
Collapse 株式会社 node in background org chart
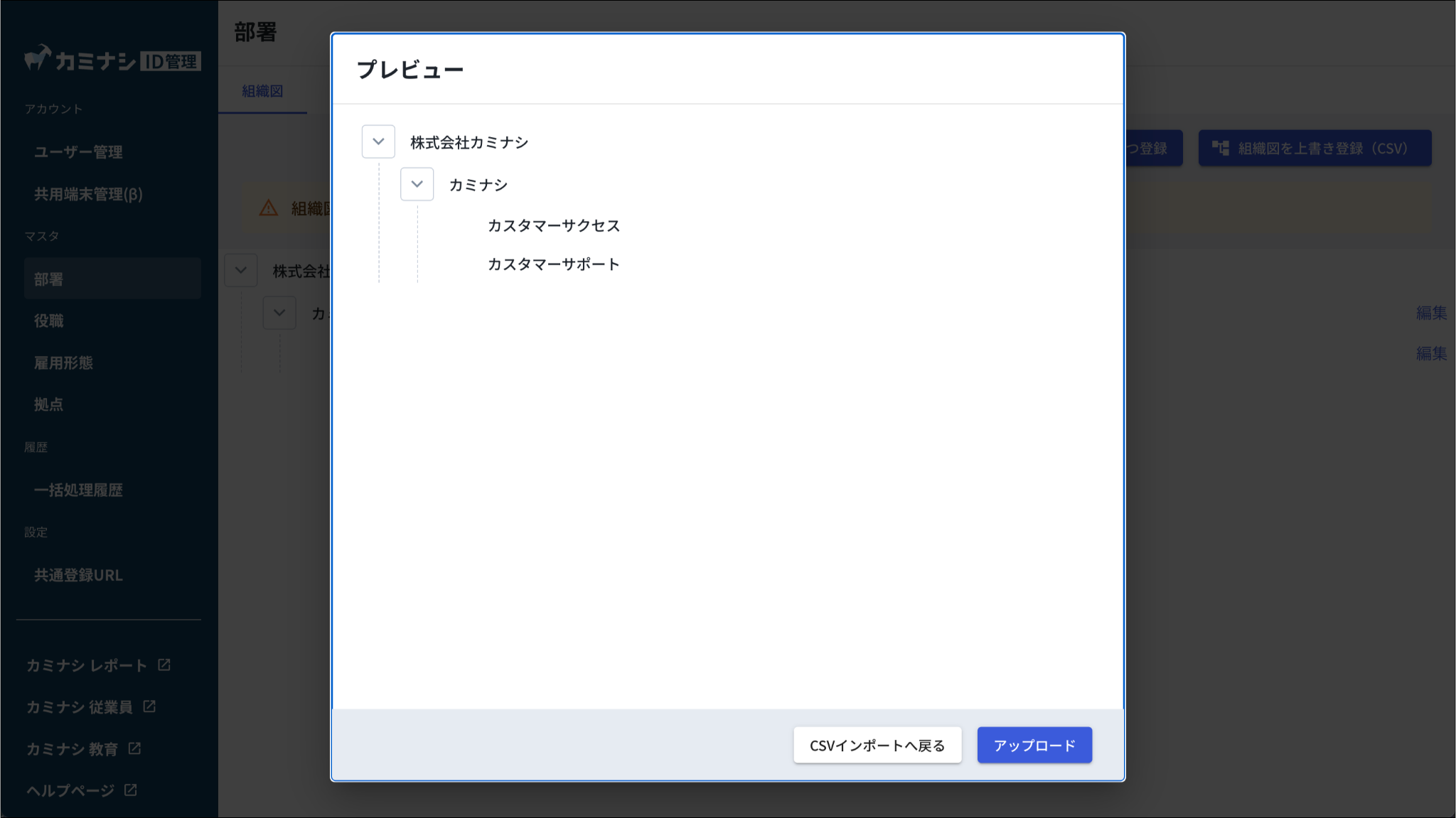pos(241,270)
